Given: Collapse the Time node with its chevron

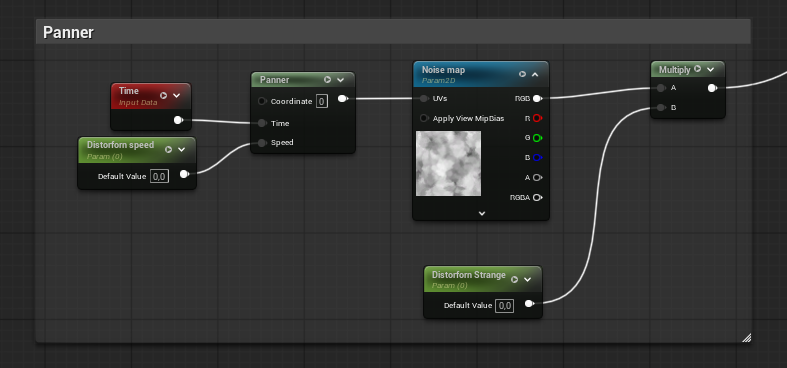Looking at the screenshot, I should [176, 95].
